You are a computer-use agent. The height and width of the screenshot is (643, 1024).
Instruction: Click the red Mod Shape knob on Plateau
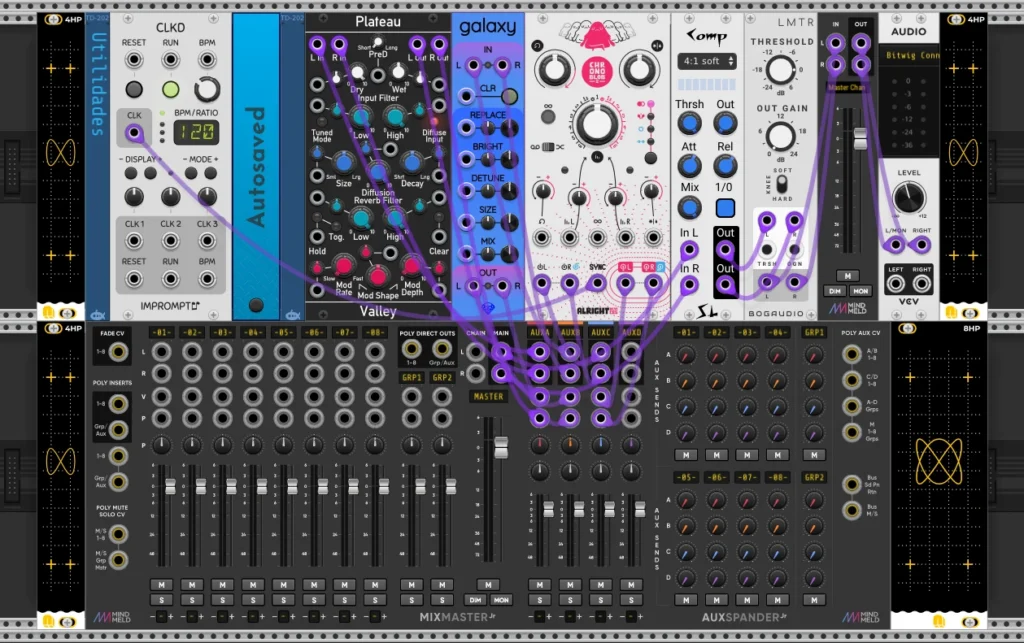[x=377, y=276]
